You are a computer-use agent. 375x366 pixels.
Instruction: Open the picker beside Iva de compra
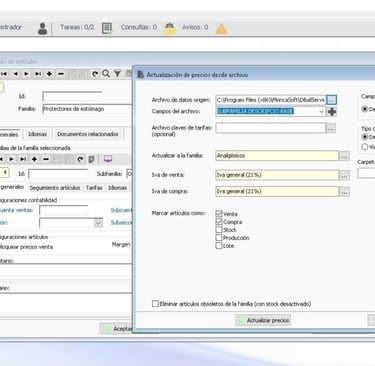point(344,192)
